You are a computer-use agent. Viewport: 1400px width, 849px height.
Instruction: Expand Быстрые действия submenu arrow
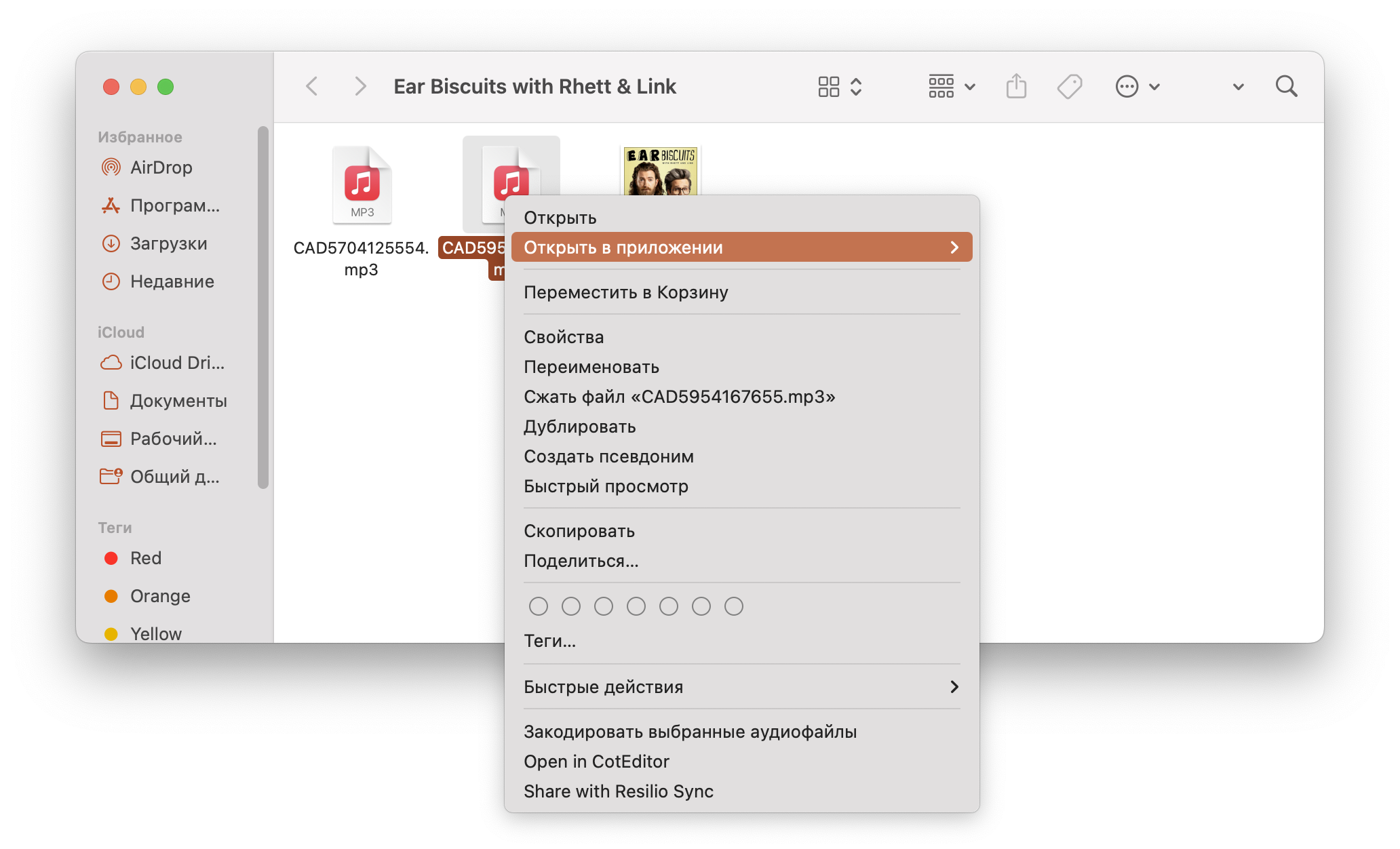(x=954, y=687)
